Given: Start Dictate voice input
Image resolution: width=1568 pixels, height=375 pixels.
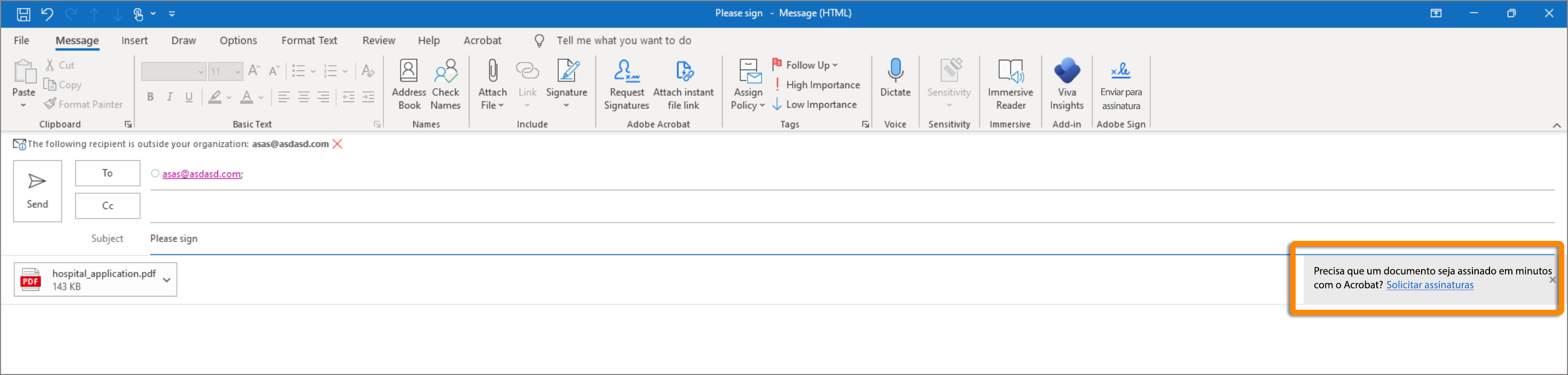Looking at the screenshot, I should pyautogui.click(x=895, y=77).
